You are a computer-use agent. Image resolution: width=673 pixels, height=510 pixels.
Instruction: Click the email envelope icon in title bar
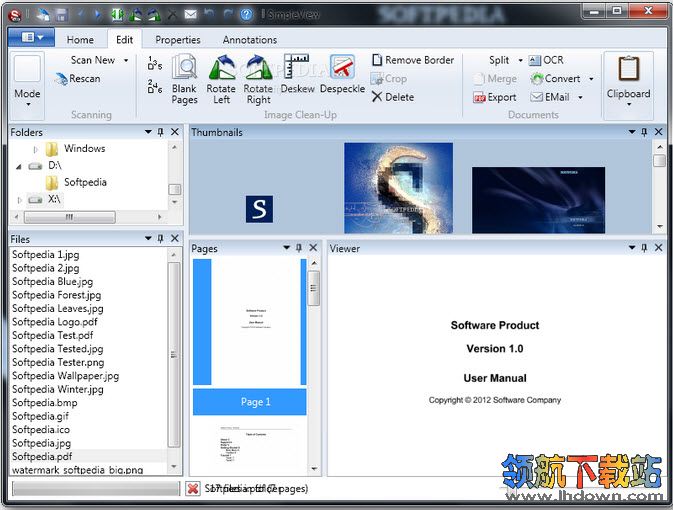pos(191,15)
